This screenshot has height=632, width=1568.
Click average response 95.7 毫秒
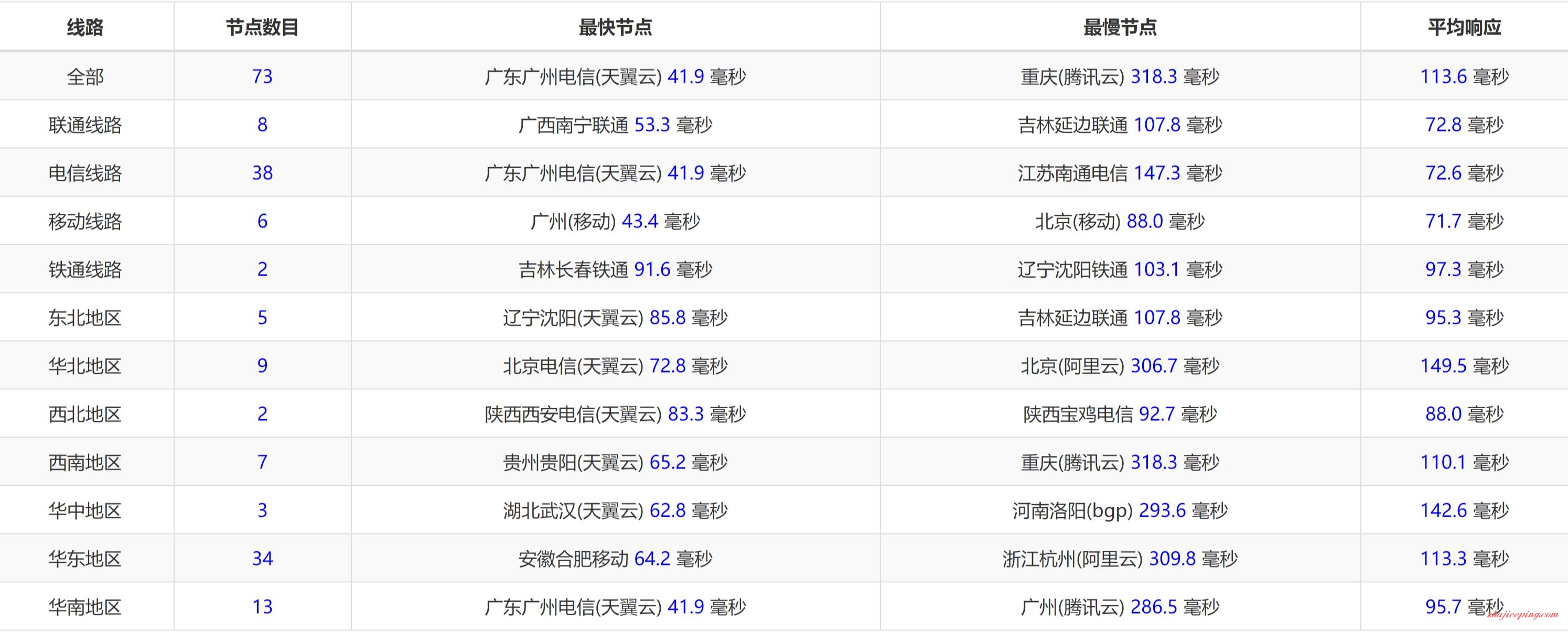[x=1465, y=607]
